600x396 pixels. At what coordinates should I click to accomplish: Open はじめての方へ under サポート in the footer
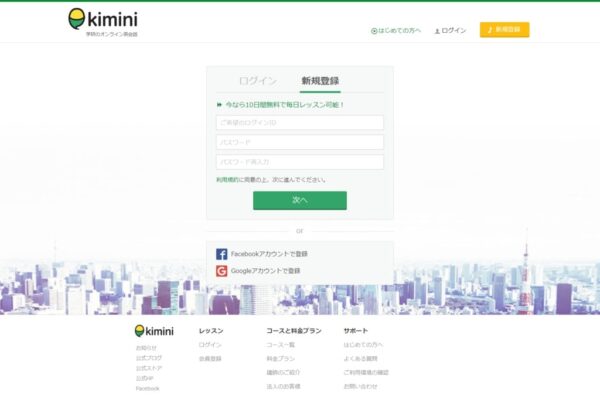click(x=363, y=345)
